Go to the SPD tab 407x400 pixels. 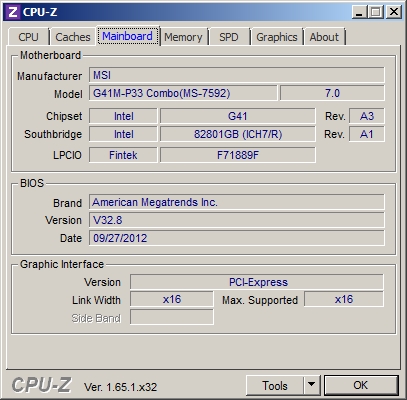(x=229, y=37)
